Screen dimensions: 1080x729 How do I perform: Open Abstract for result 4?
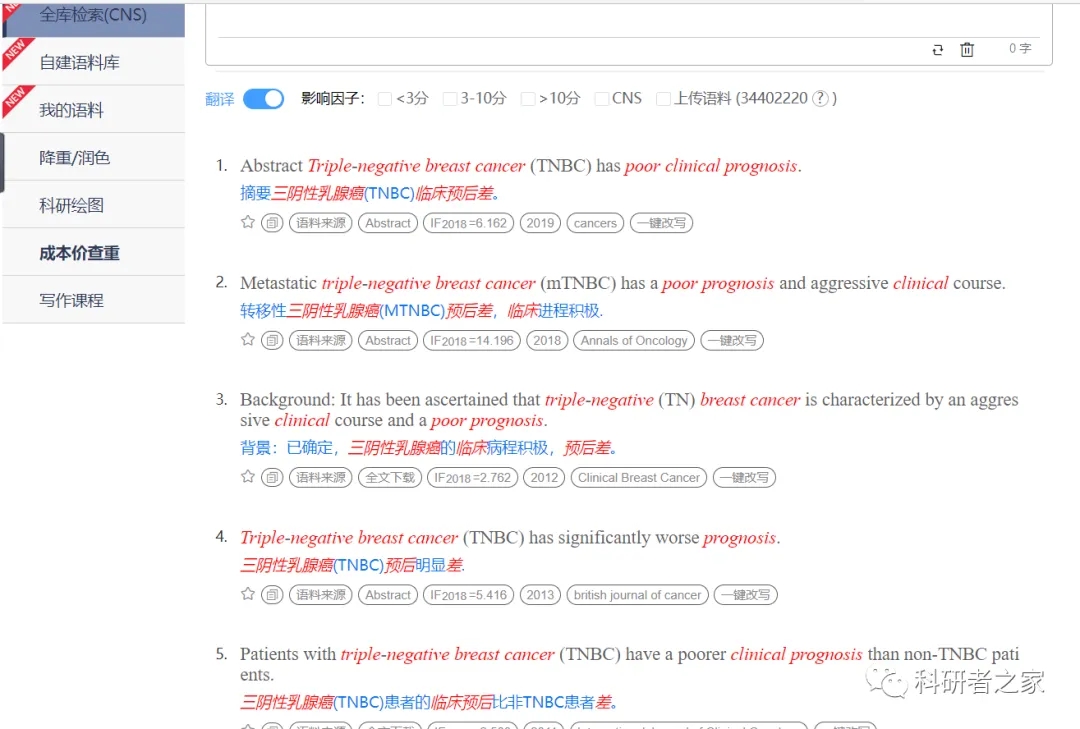coord(388,595)
